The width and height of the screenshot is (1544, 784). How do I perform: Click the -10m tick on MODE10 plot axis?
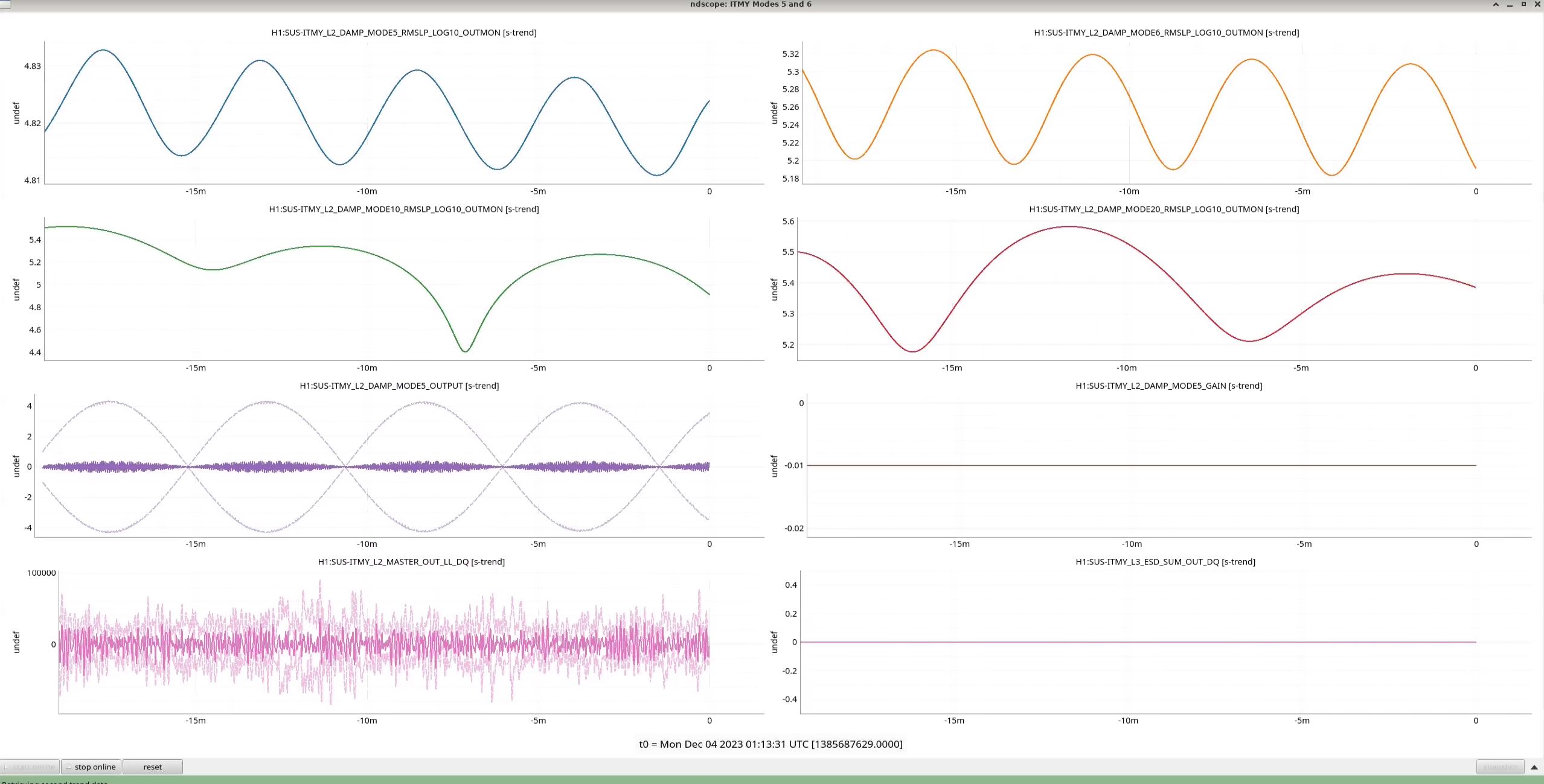367,368
